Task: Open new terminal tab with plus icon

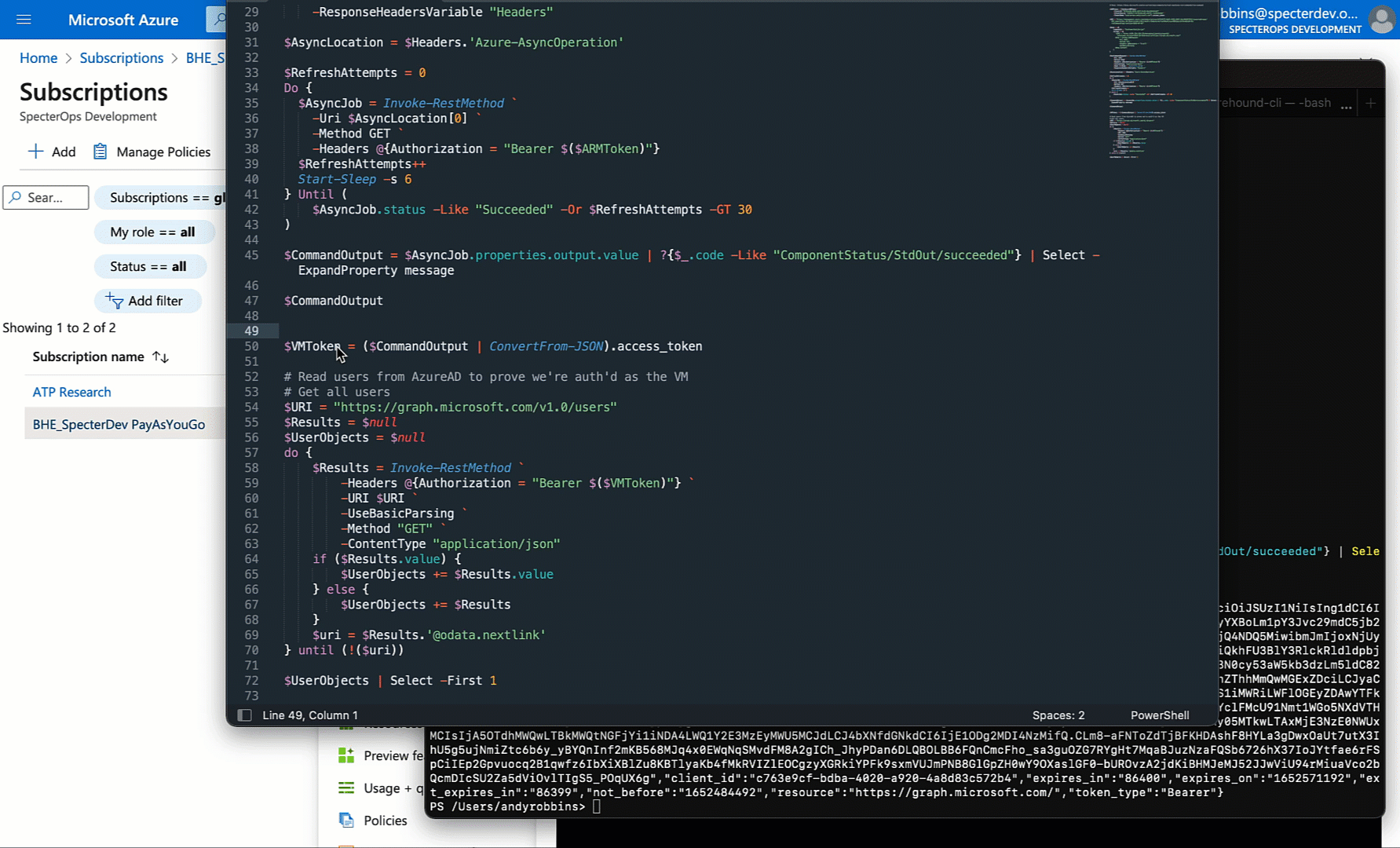Action: click(x=1371, y=103)
